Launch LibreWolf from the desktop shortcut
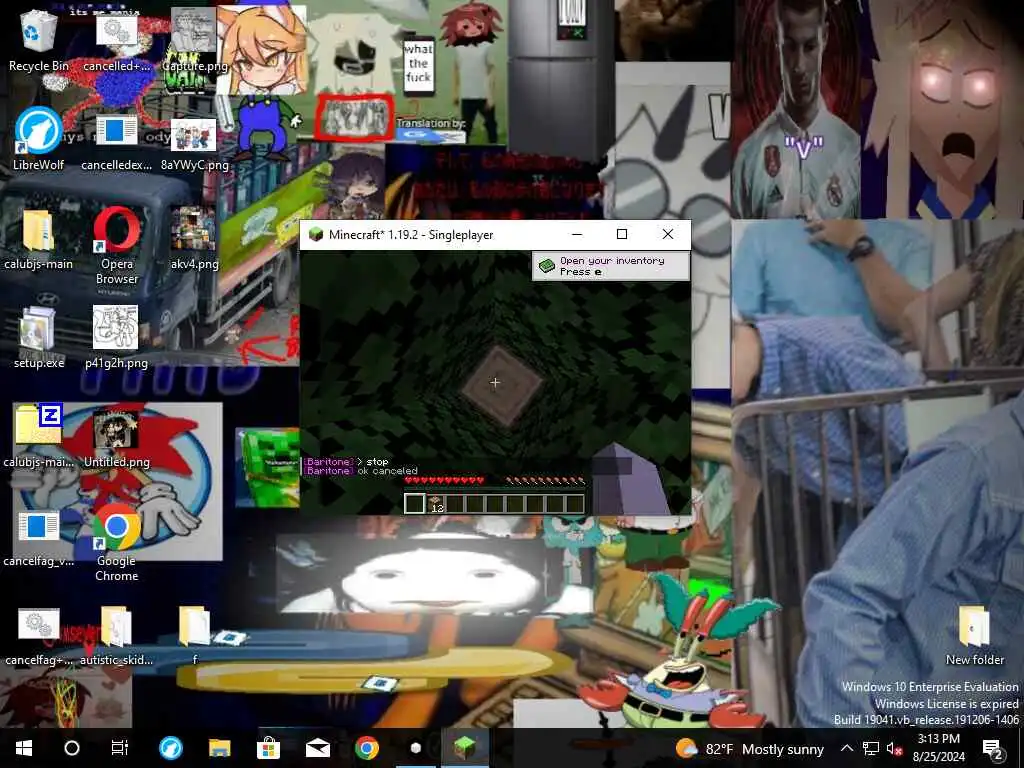 (x=39, y=138)
